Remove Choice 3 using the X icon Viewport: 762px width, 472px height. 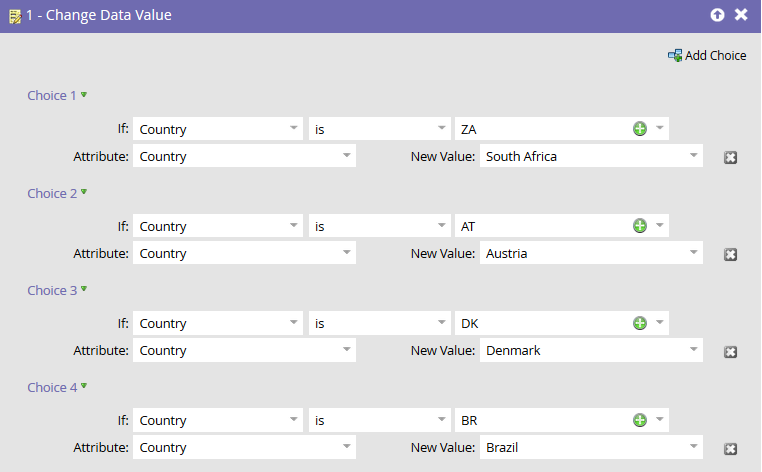click(x=730, y=352)
